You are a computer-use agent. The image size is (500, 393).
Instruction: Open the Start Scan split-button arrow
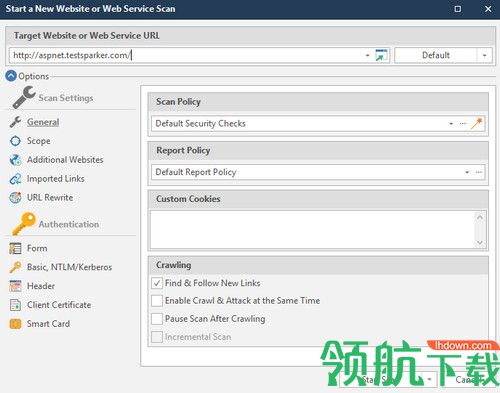[x=429, y=380]
